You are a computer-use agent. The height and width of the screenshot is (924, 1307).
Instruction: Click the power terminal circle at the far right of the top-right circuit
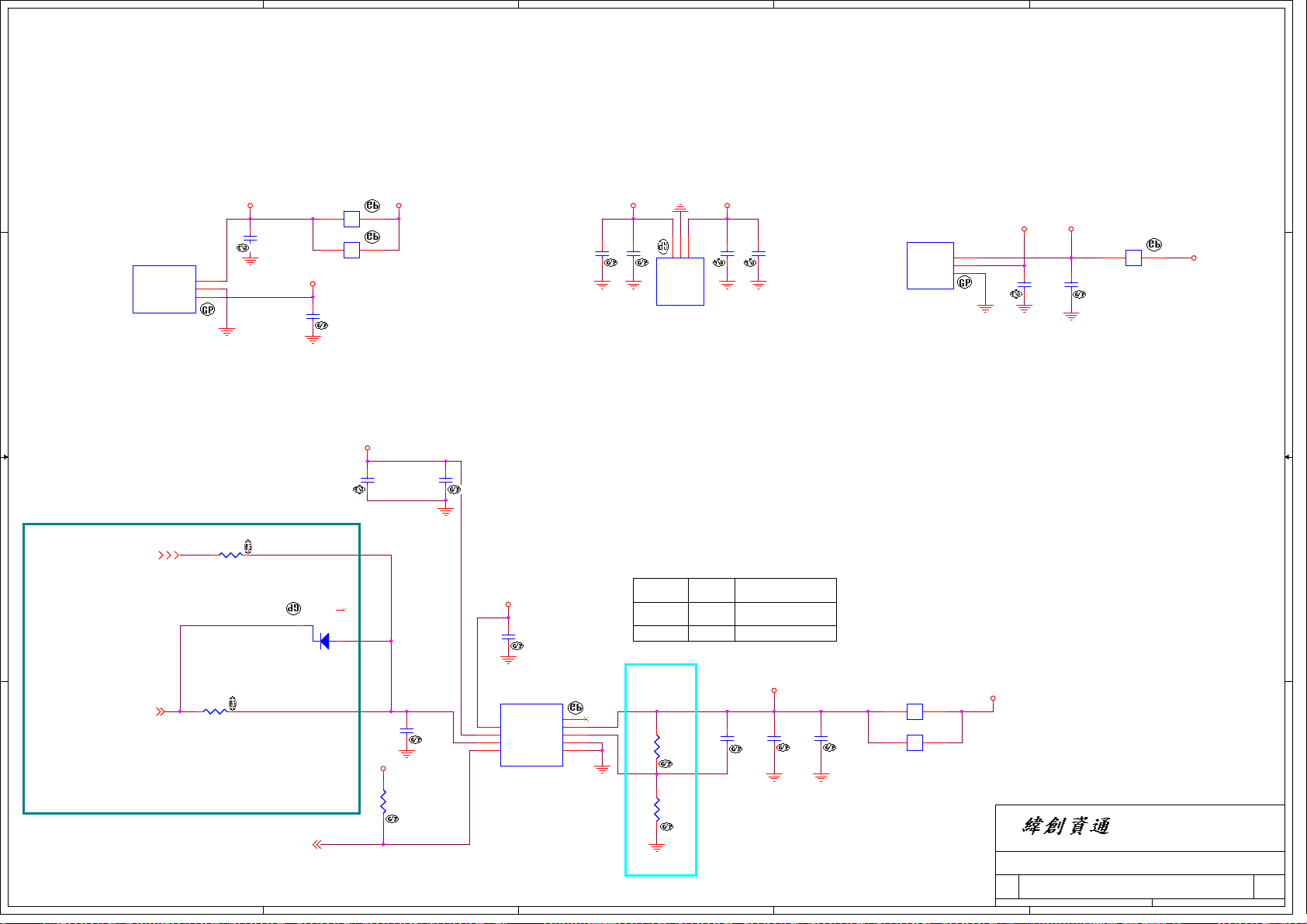pos(1194,258)
